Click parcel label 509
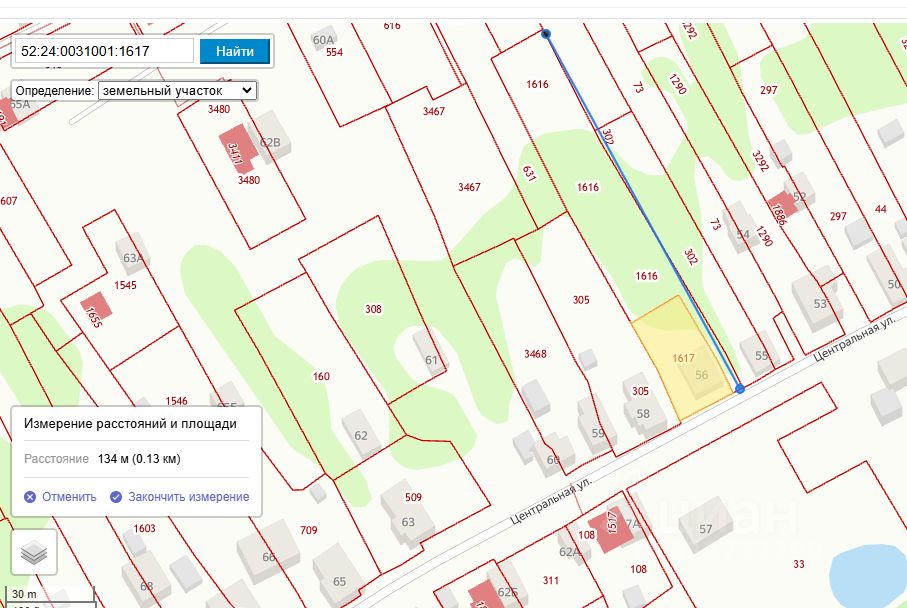The image size is (907, 608). tap(413, 498)
